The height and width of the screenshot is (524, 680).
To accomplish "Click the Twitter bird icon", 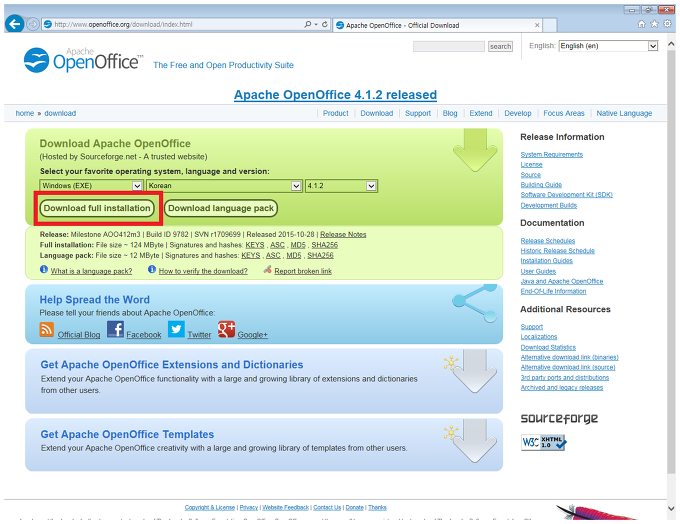I will click(176, 329).
